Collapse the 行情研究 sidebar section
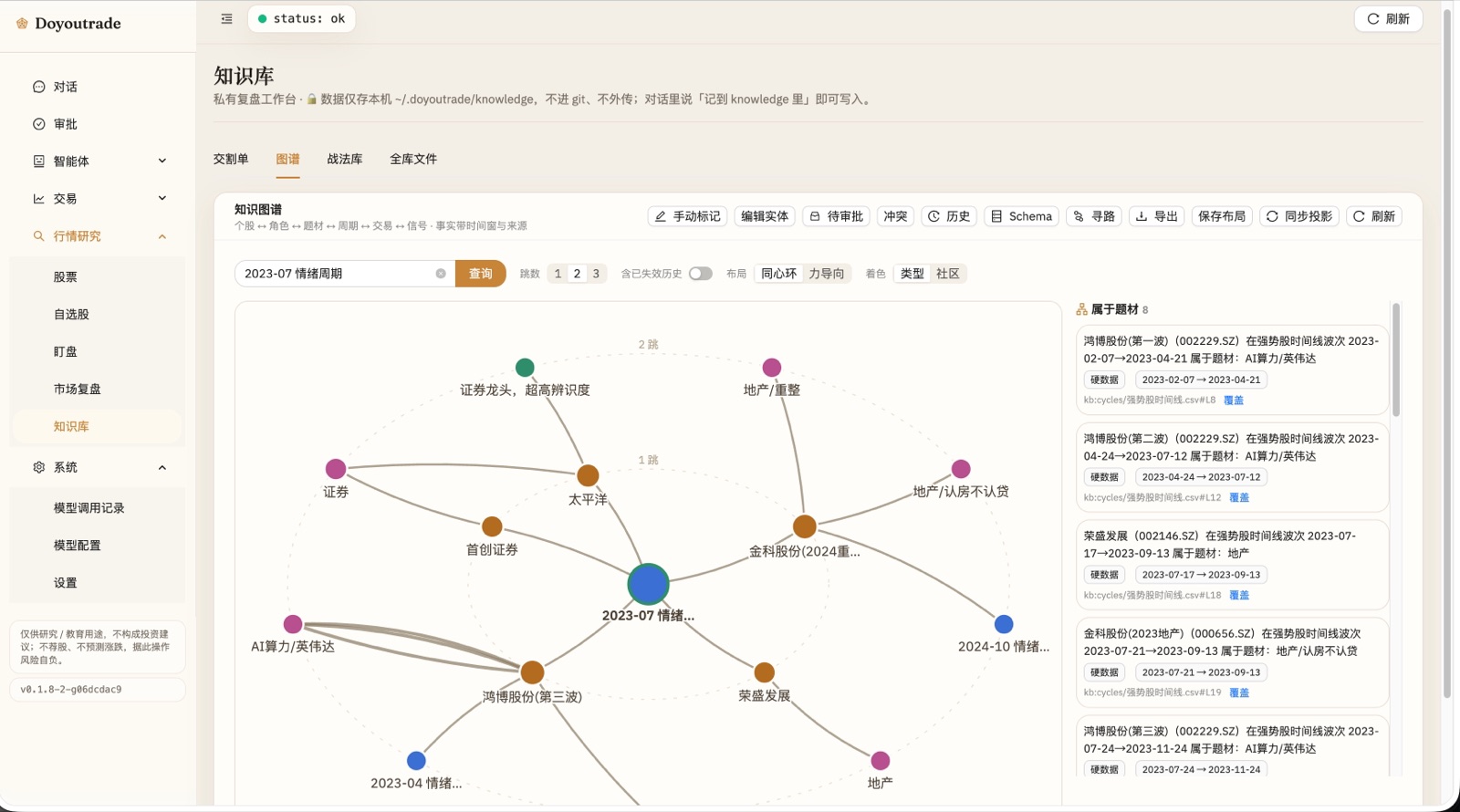The image size is (1460, 812). (162, 236)
